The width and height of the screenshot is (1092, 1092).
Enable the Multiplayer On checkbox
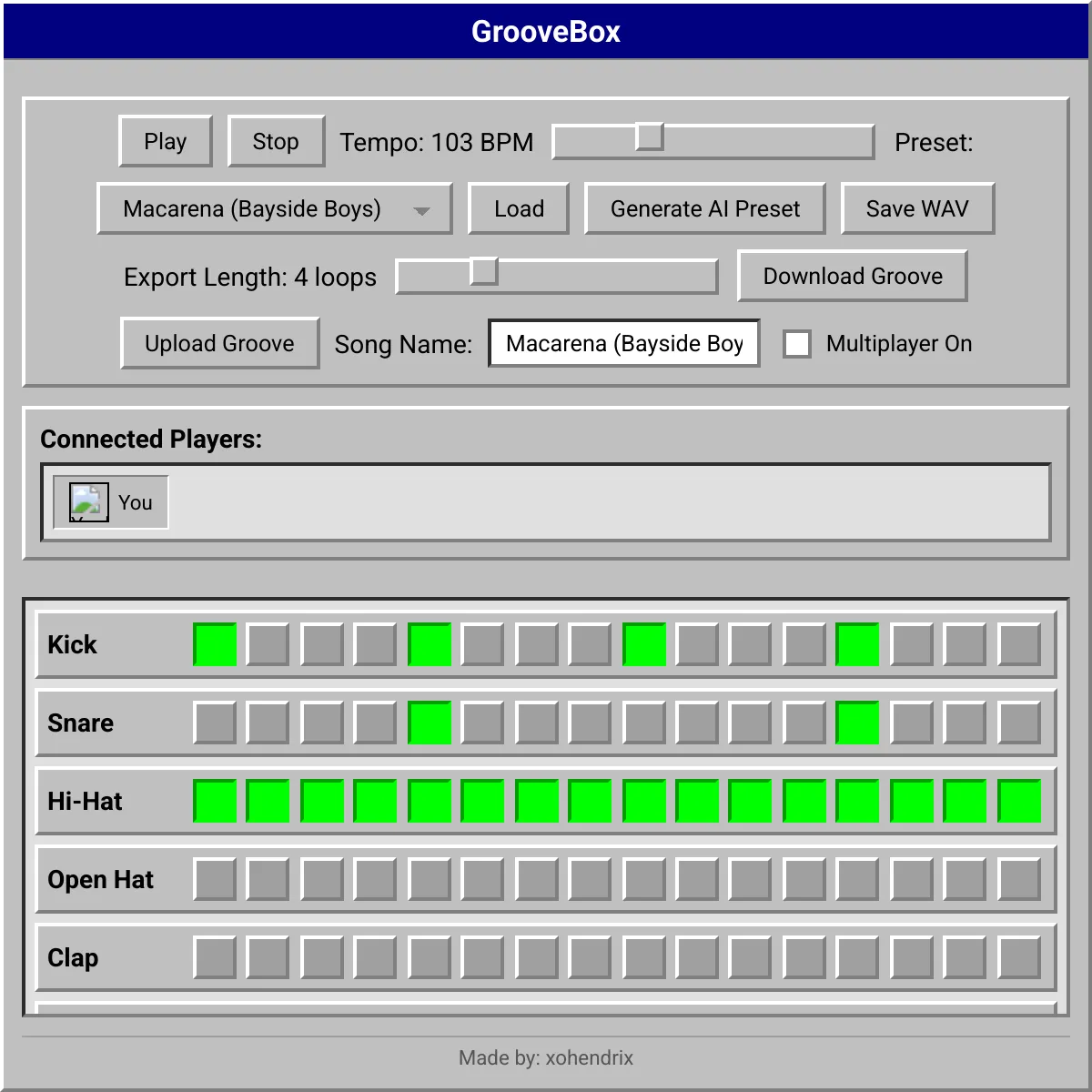pos(797,344)
